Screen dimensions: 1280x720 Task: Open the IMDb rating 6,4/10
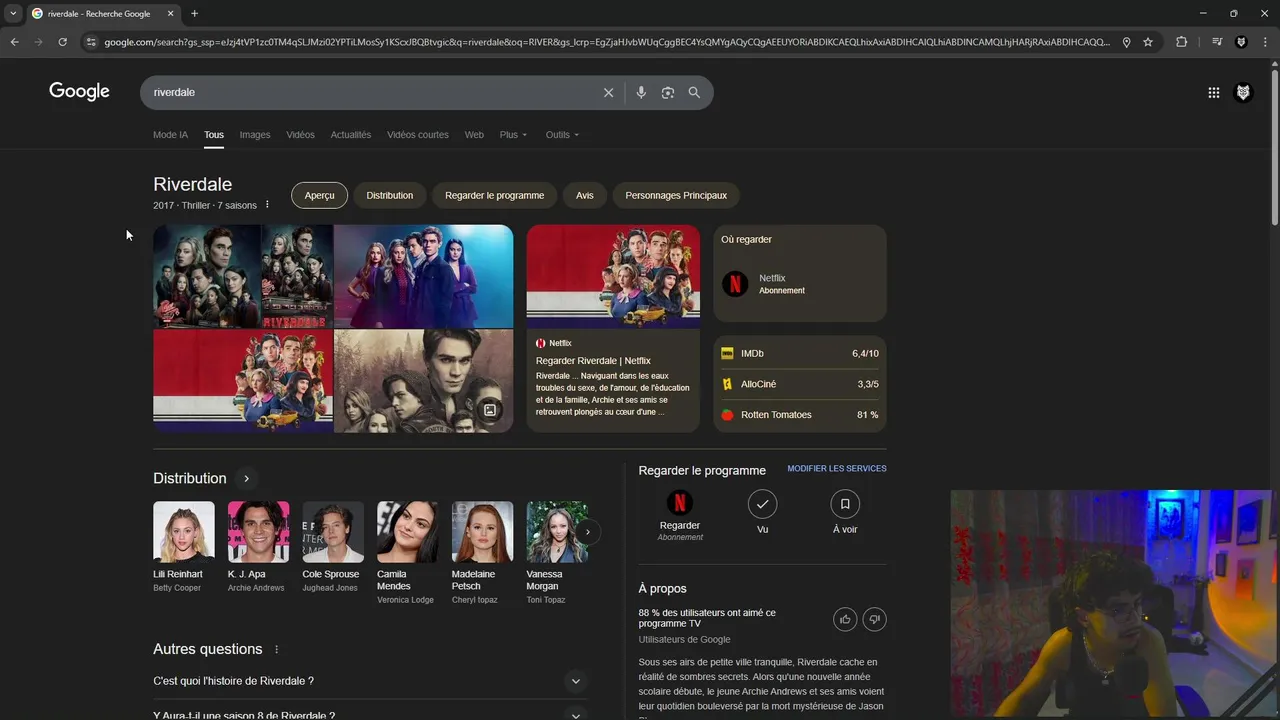(800, 353)
